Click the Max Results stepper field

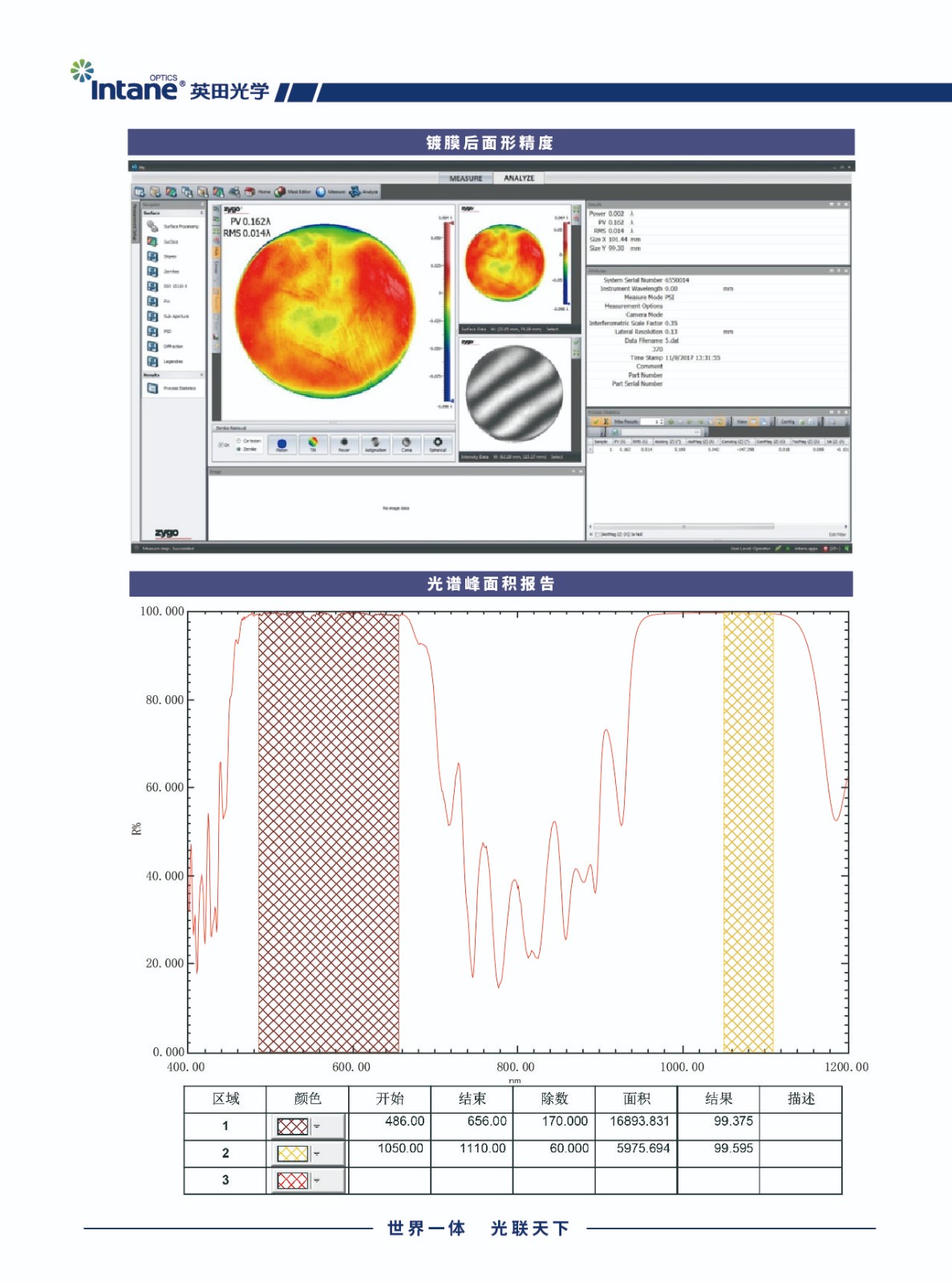pos(651,422)
